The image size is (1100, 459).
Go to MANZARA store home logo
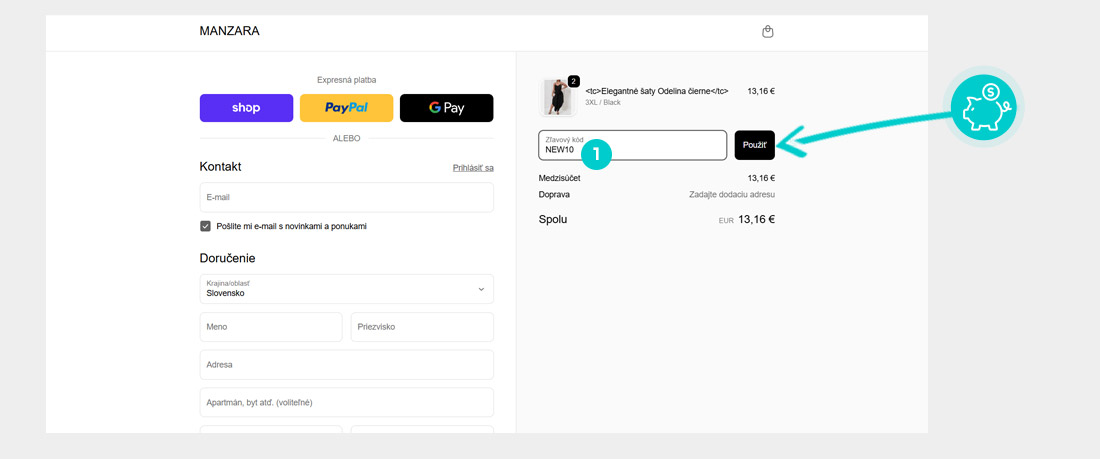229,31
